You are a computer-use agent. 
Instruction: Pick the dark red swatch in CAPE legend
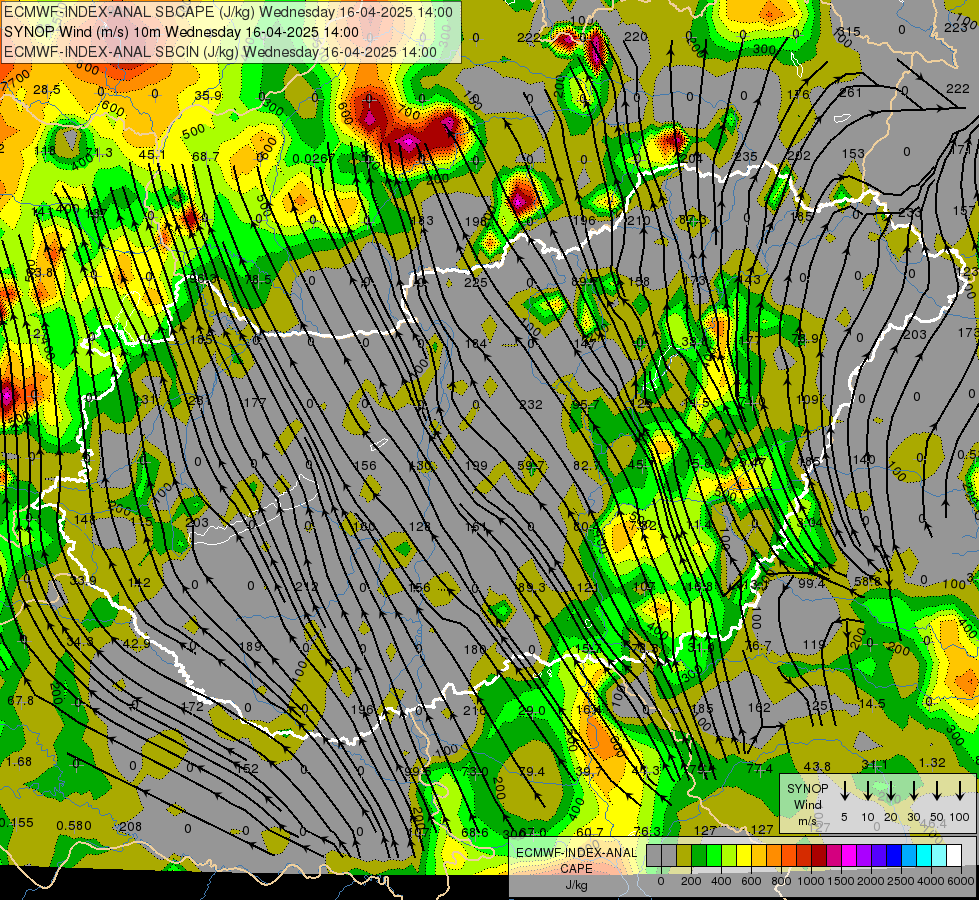[819, 855]
